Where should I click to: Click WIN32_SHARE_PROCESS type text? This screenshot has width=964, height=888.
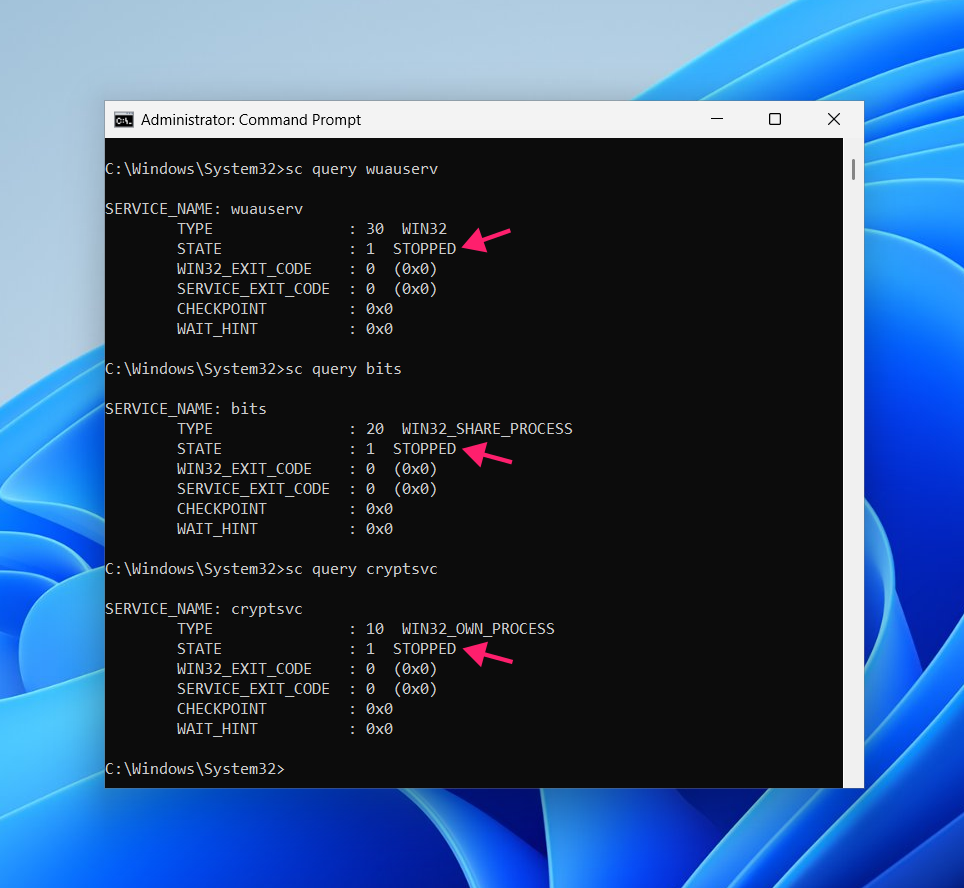click(487, 429)
